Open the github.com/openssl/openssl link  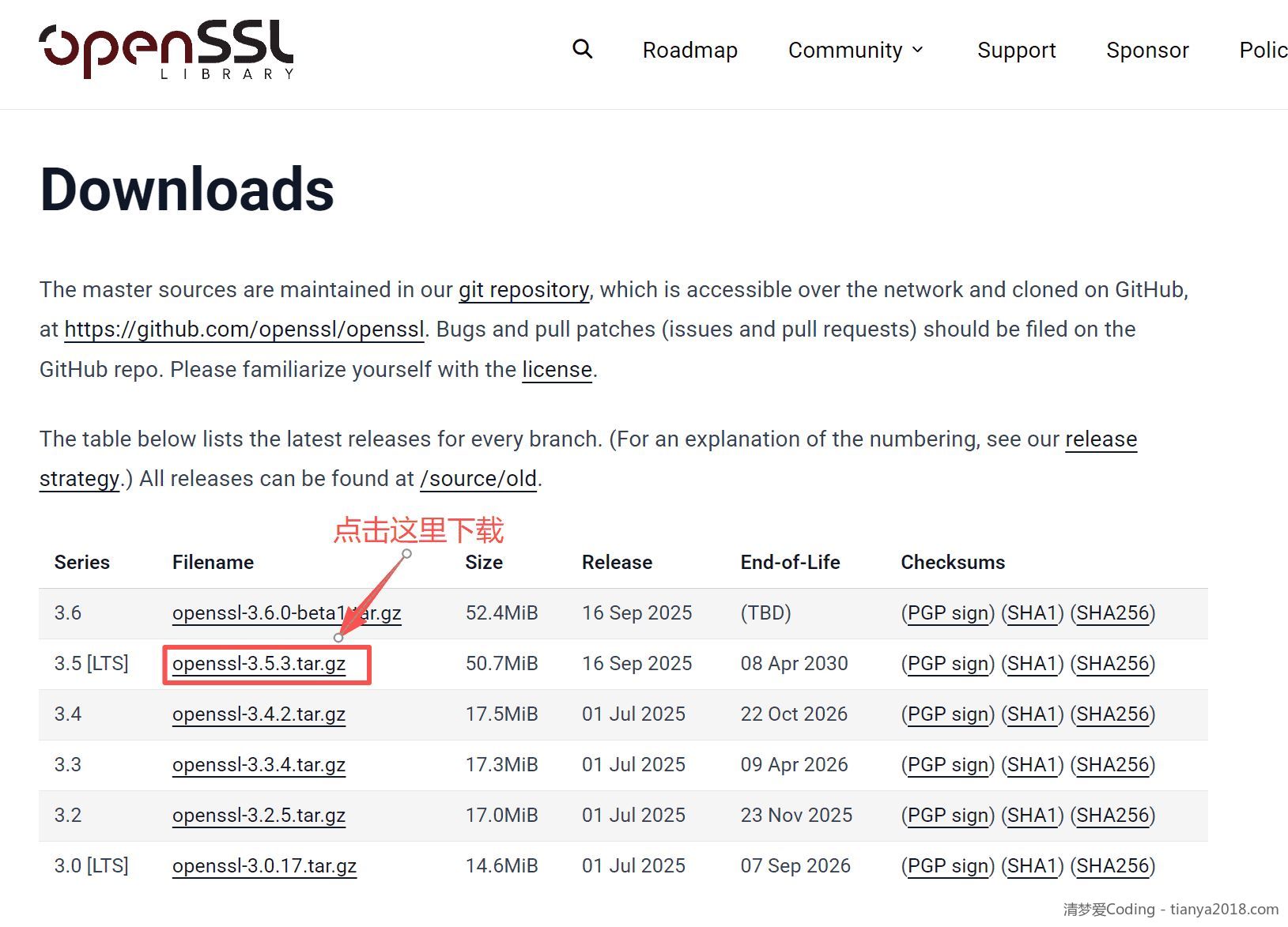pos(244,330)
